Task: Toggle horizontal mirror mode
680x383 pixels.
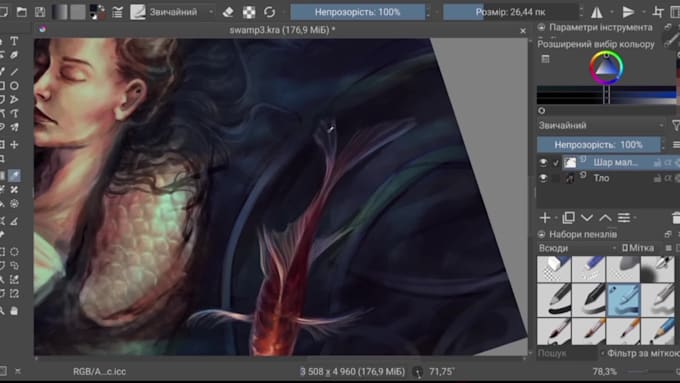Action: [x=597, y=12]
